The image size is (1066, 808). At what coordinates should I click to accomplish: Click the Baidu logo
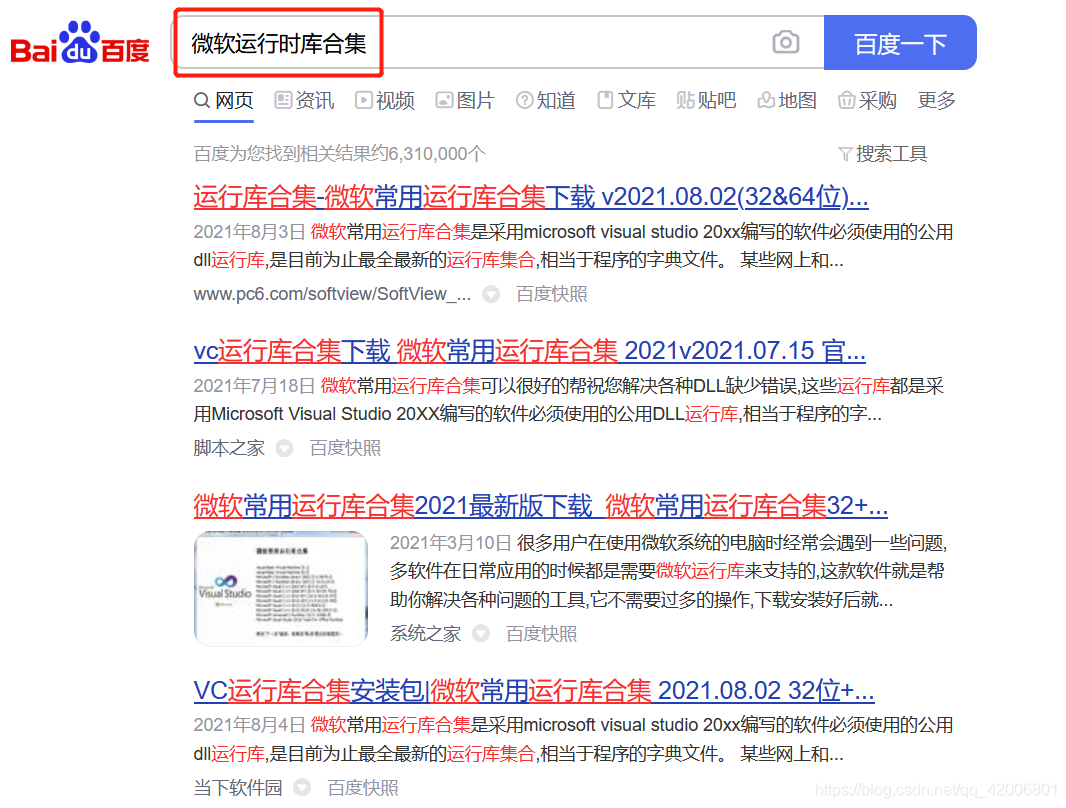[80, 43]
